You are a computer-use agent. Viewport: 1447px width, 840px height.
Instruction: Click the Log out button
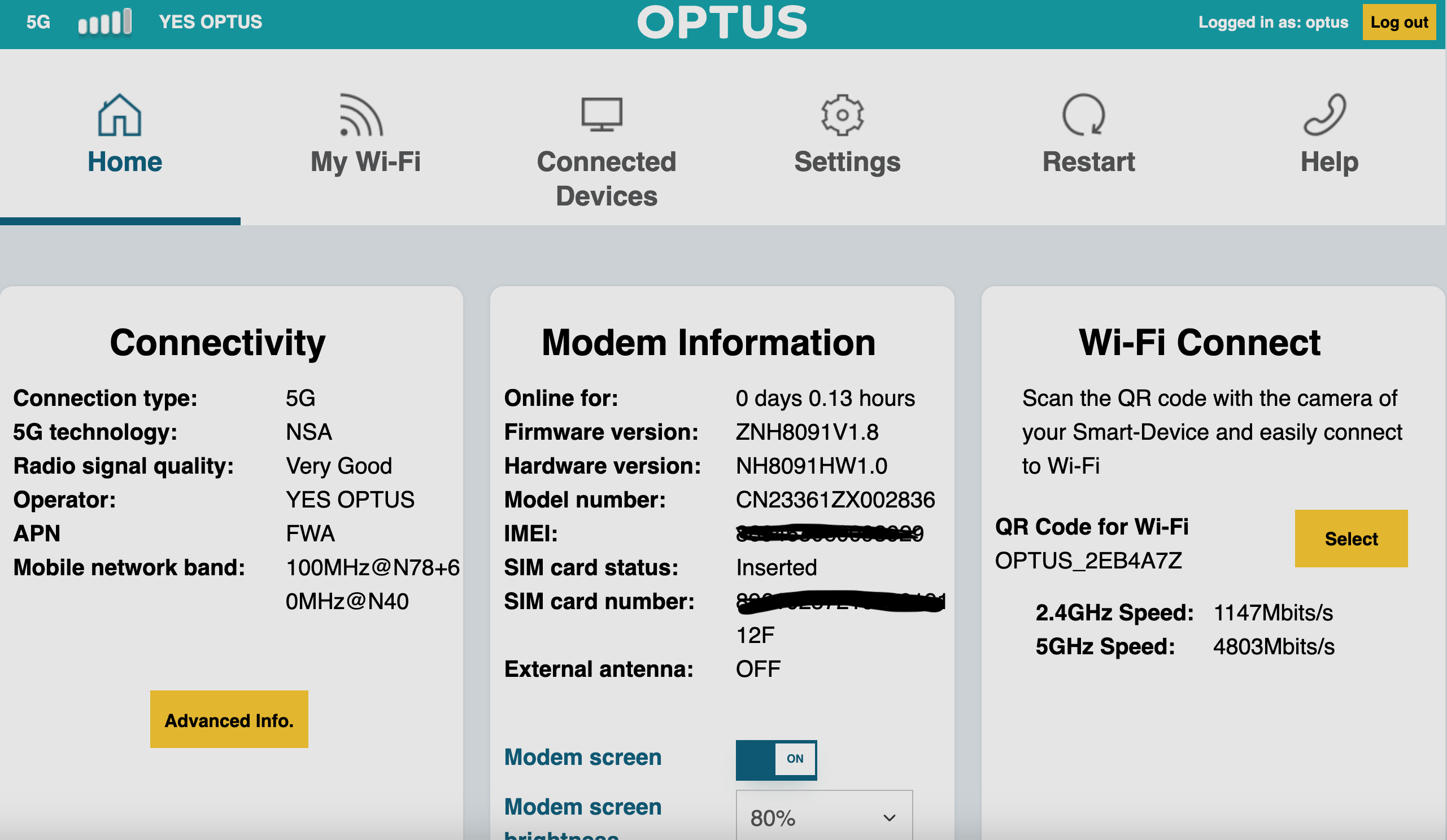(1398, 23)
